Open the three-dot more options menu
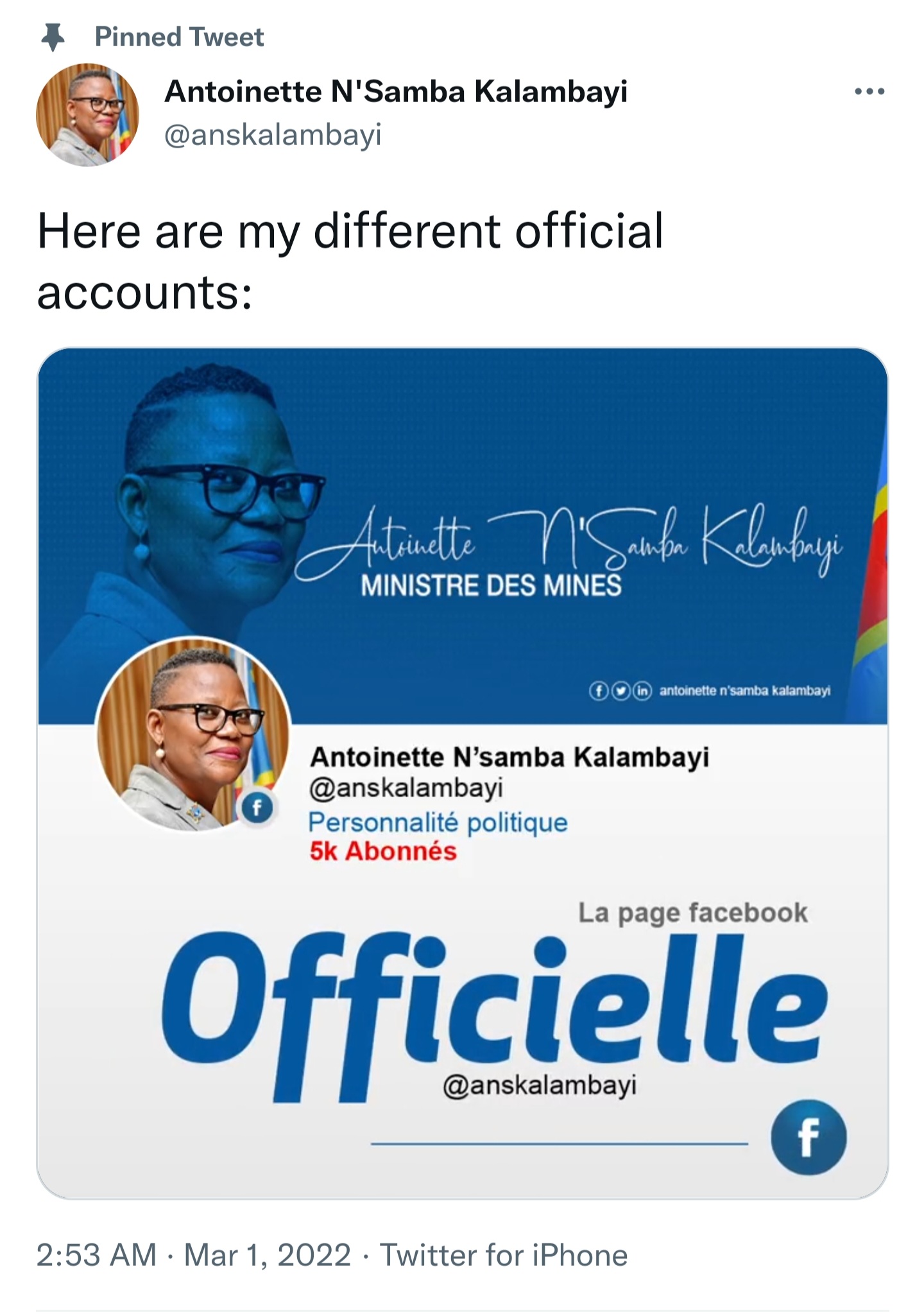This screenshot has height=1314, width=924. pyautogui.click(x=869, y=92)
